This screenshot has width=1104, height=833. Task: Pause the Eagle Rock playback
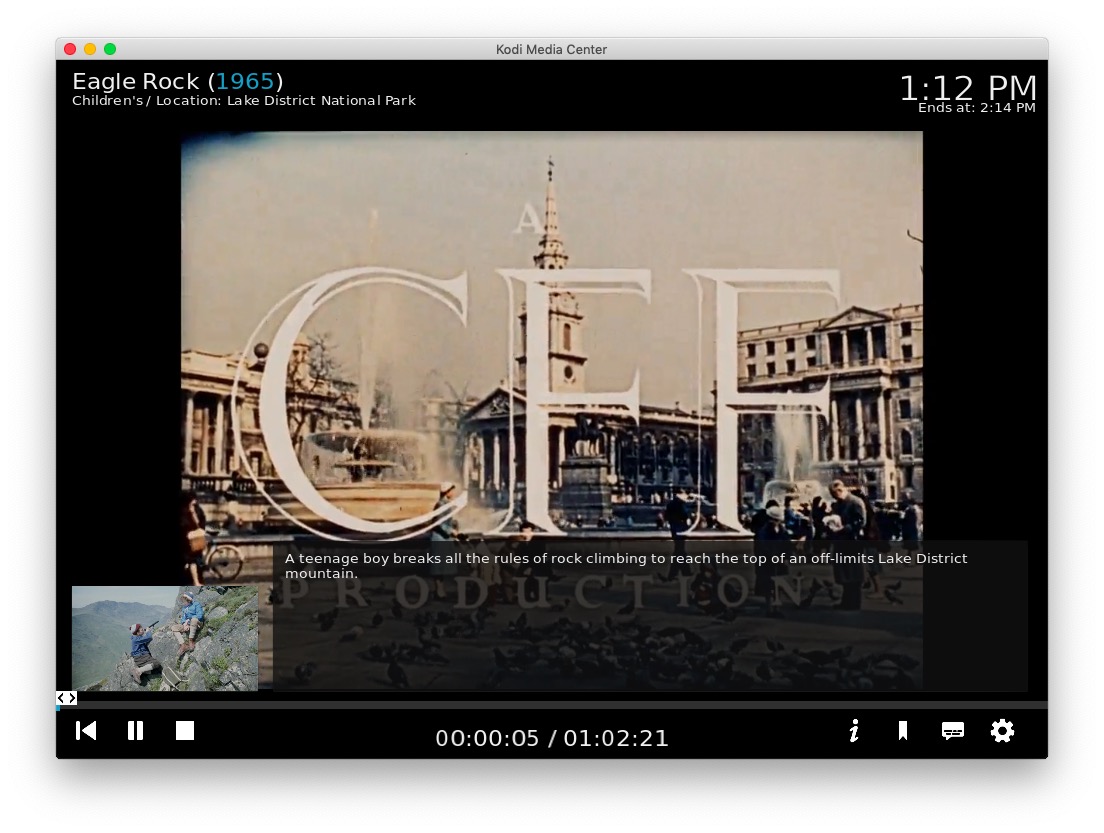pos(135,731)
